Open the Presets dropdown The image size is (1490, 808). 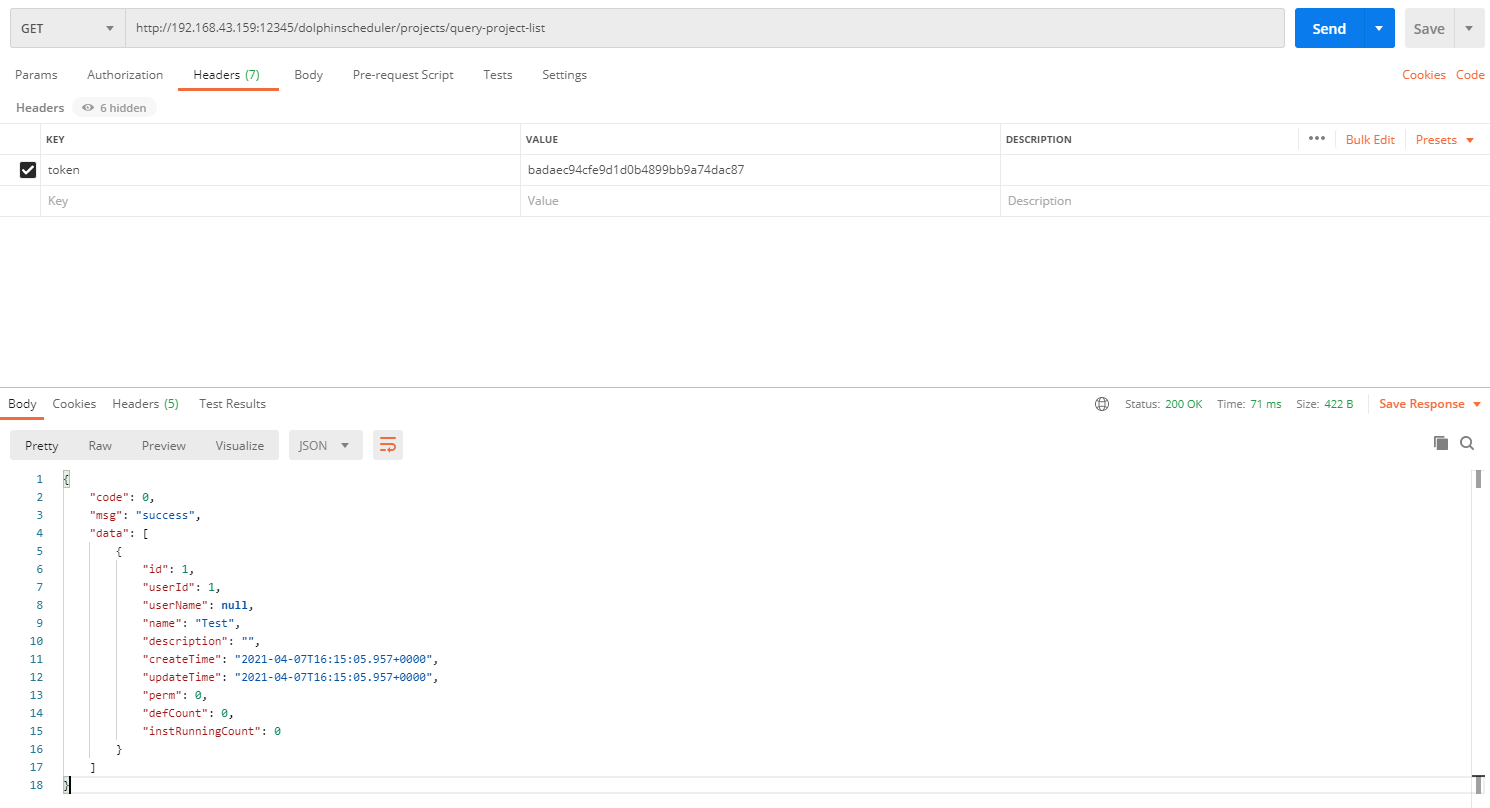(x=1443, y=139)
